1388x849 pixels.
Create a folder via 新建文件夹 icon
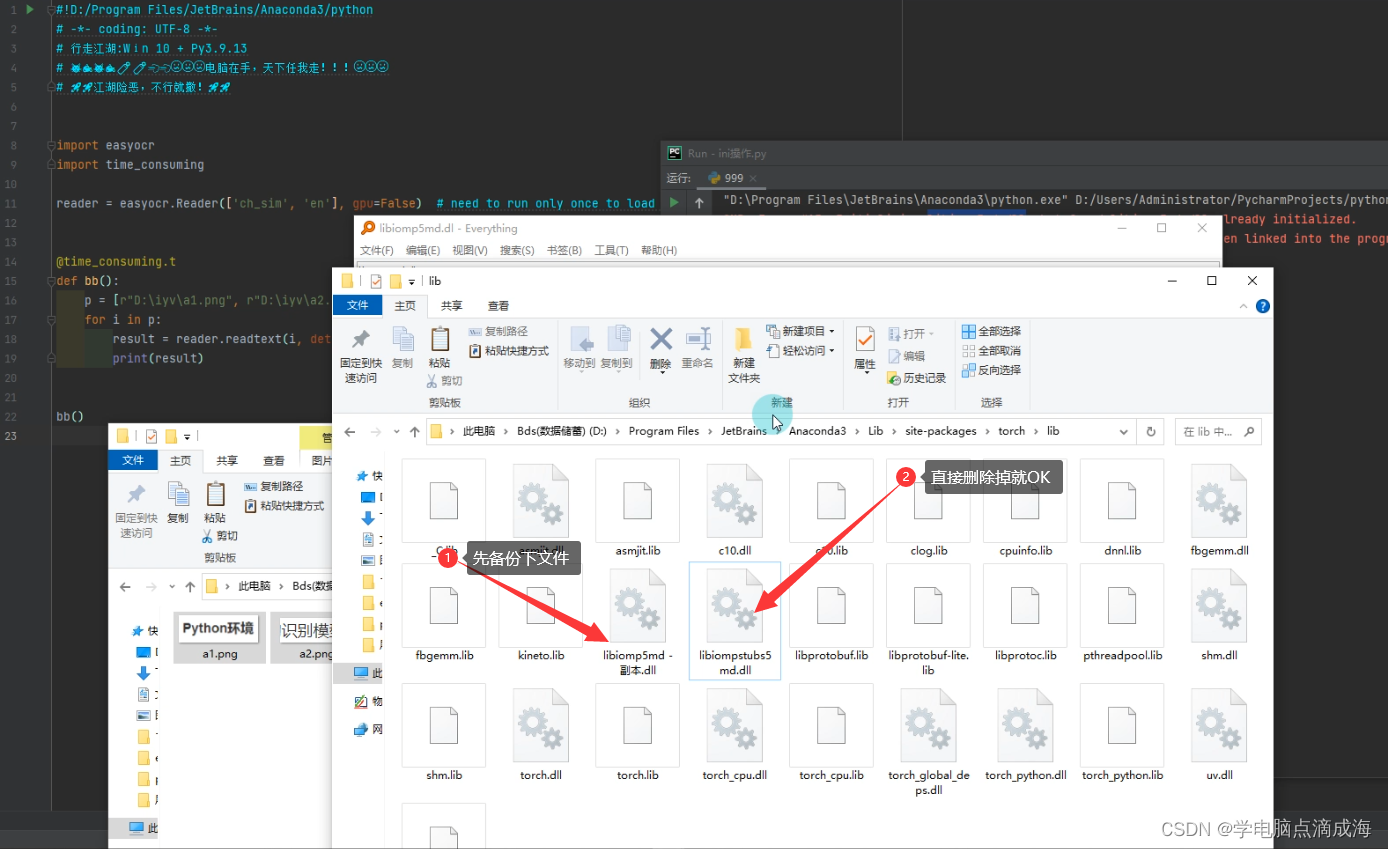[x=743, y=350]
